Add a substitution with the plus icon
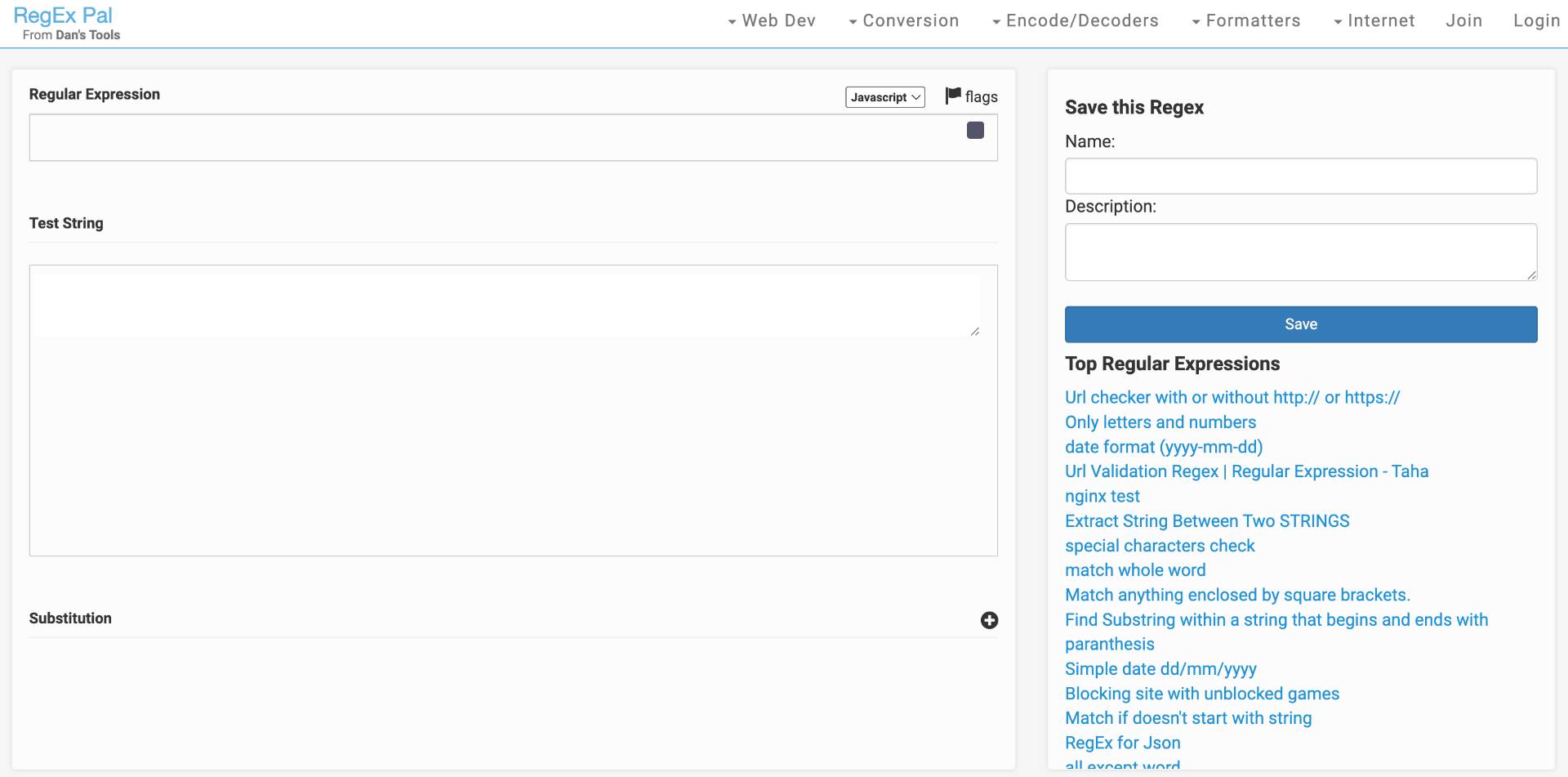1568x777 pixels. [x=989, y=620]
